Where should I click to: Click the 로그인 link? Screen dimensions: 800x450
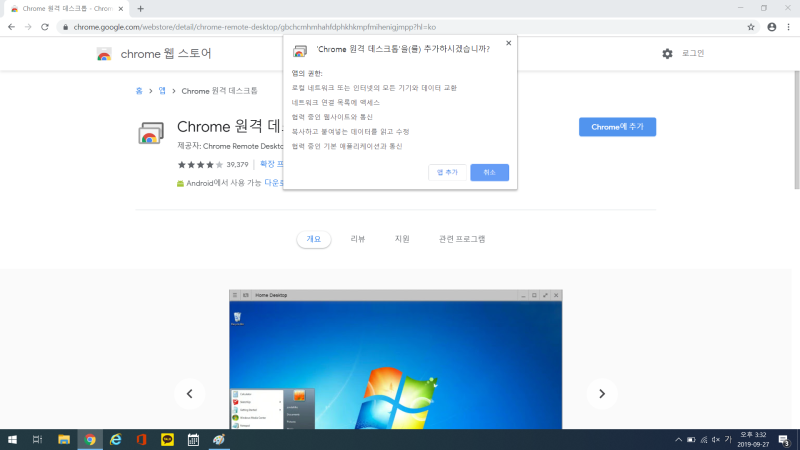pyautogui.click(x=693, y=53)
